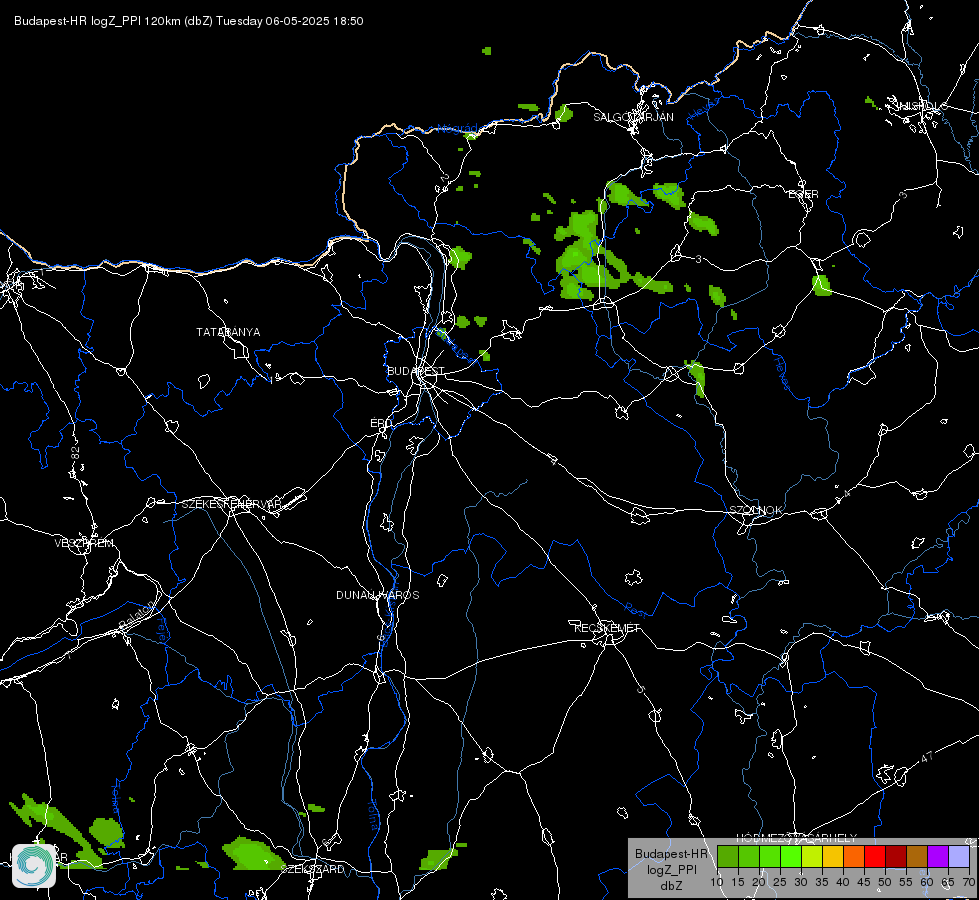The width and height of the screenshot is (979, 900).
Task: Click the '10' value on the legend scale
Action: tap(717, 883)
